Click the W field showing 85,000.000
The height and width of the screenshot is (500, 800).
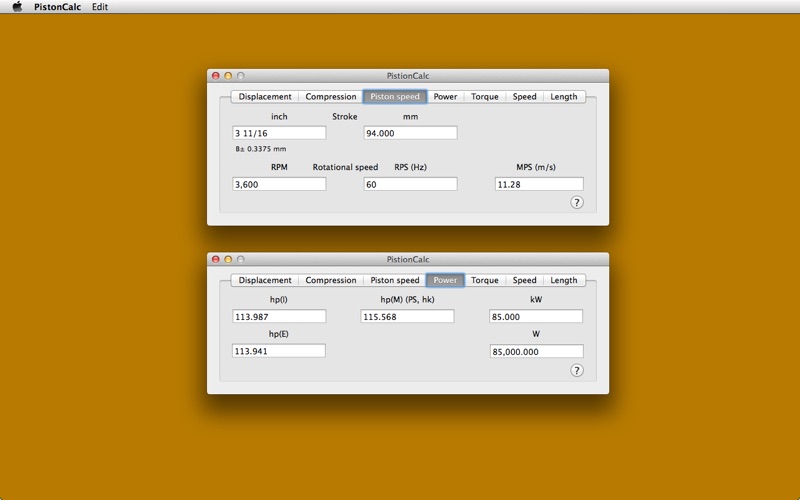point(536,351)
